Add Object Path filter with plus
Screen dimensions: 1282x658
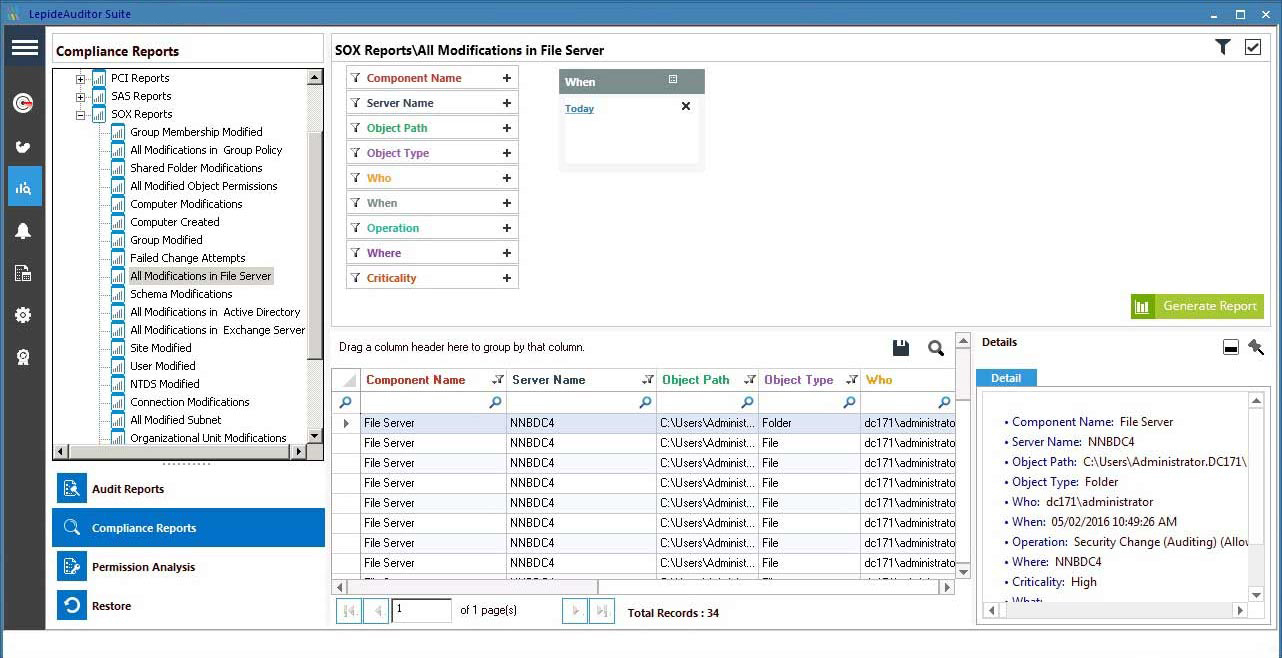click(507, 128)
